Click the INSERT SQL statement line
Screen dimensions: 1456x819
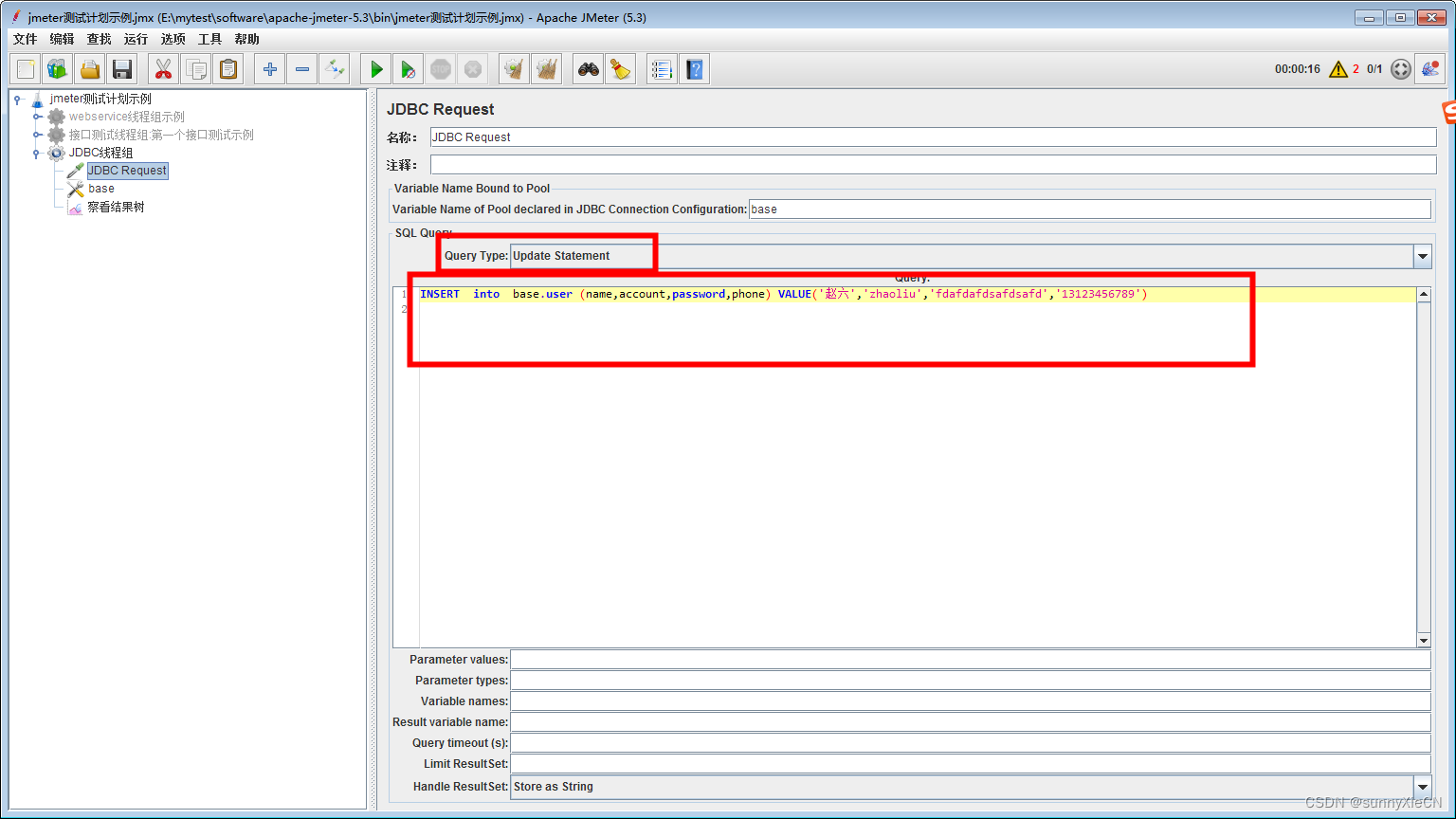[x=784, y=295]
